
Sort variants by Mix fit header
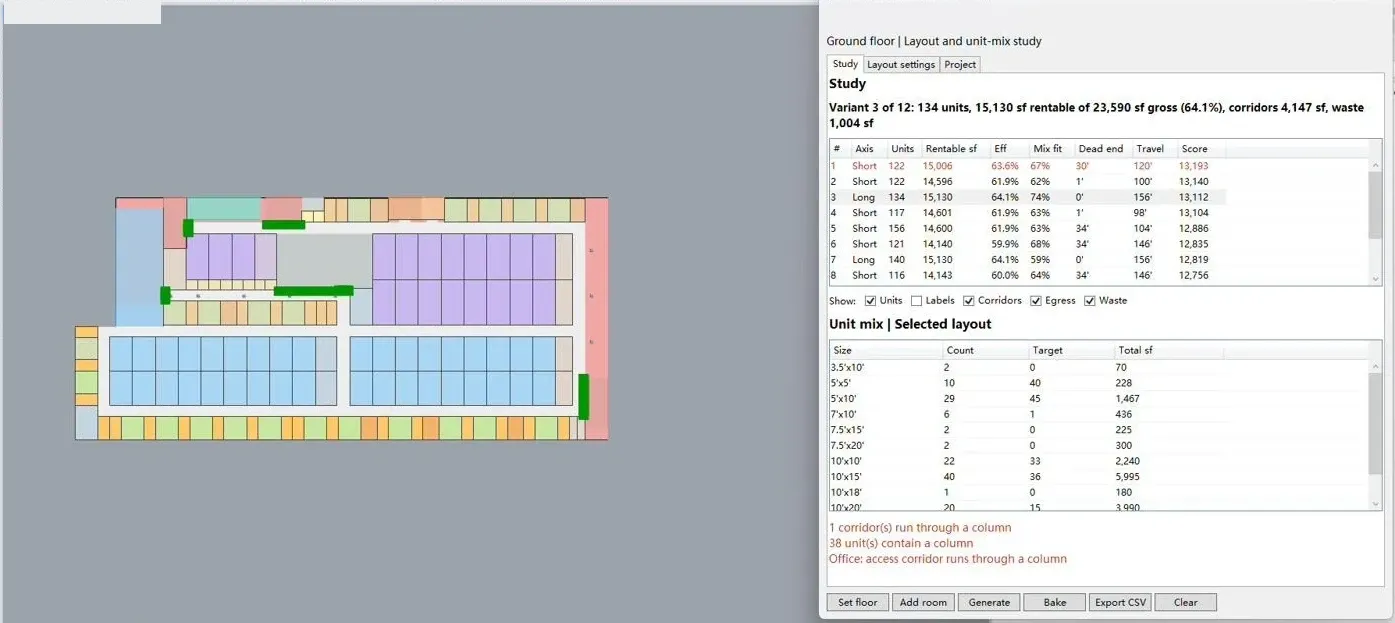click(x=1050, y=149)
